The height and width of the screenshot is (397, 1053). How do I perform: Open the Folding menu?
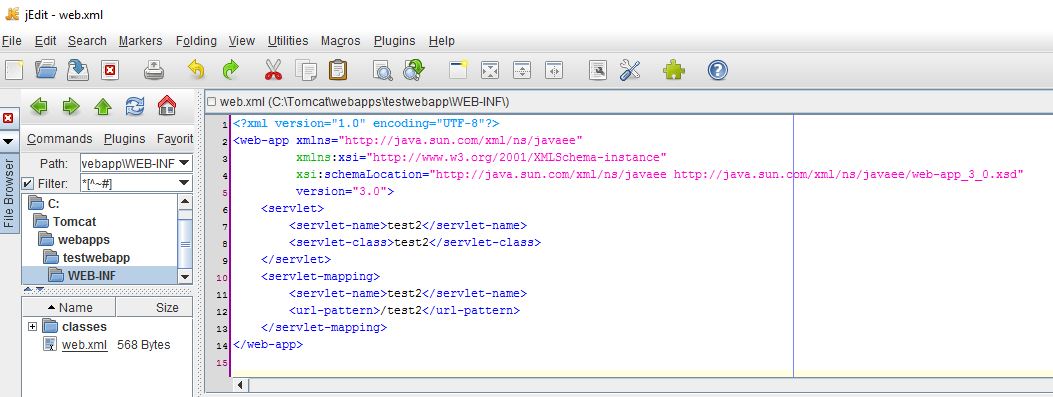pyautogui.click(x=196, y=41)
